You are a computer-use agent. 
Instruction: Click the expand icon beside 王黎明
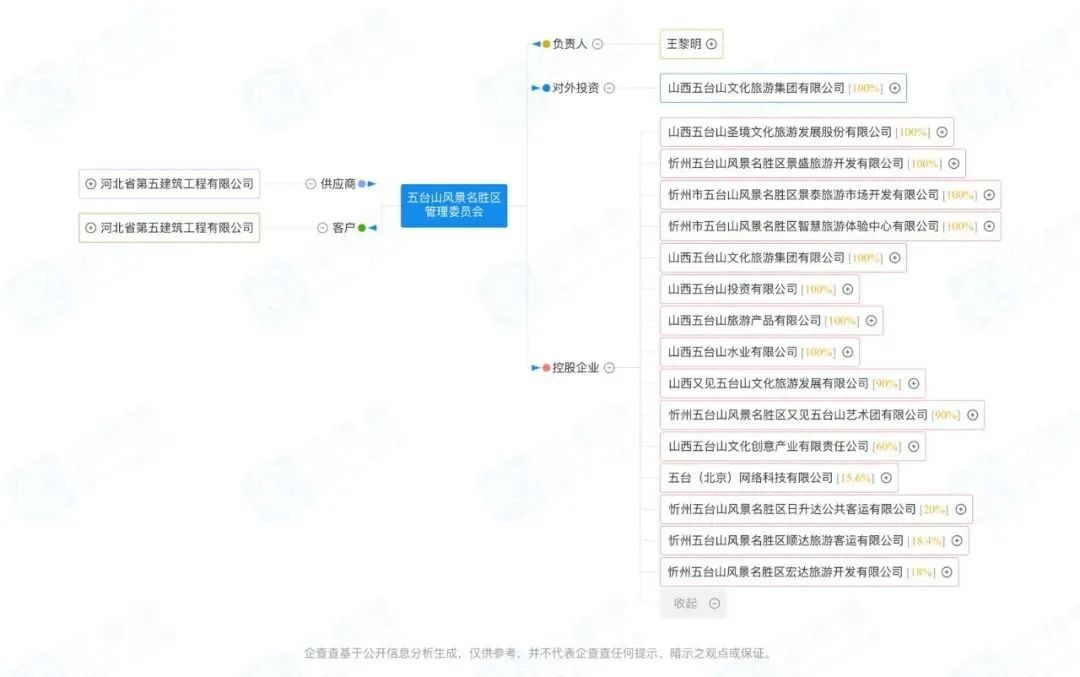(x=709, y=44)
